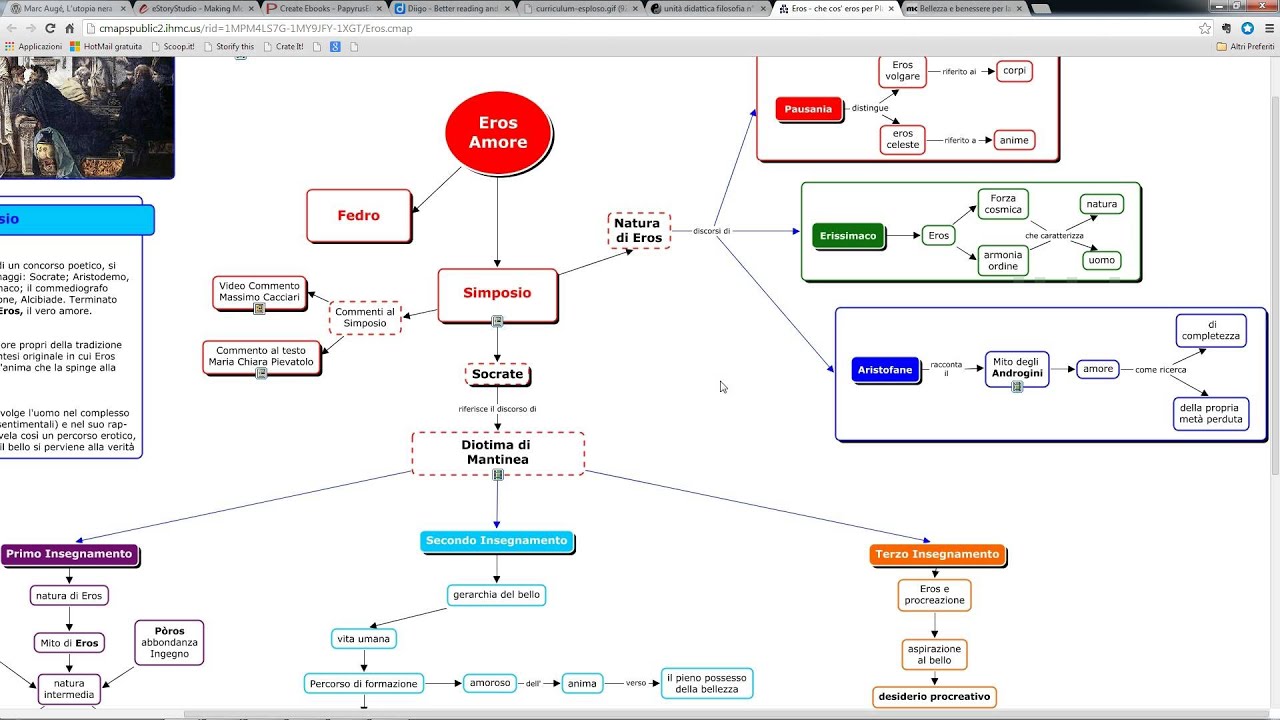Select the 'Forza cosmica' node

click(1003, 204)
